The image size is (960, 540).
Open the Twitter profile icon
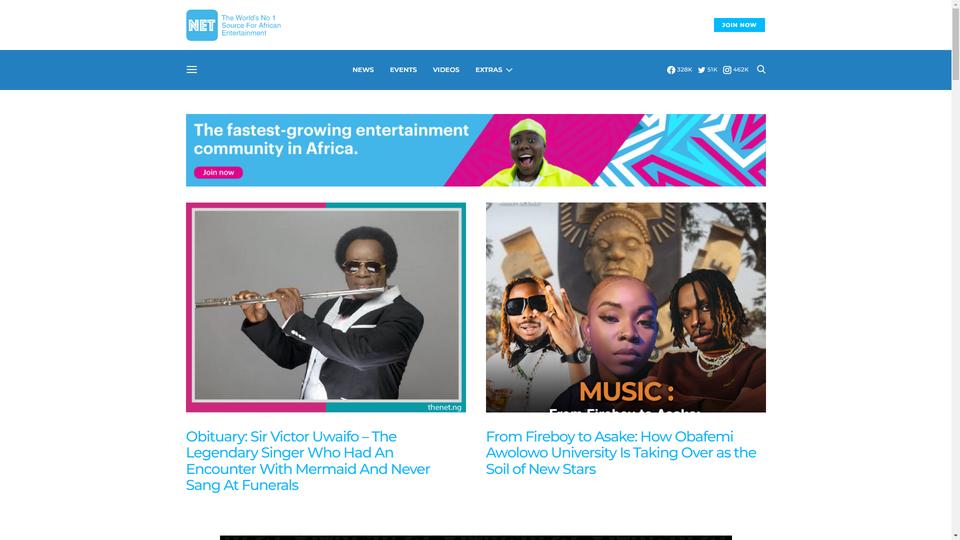702,70
